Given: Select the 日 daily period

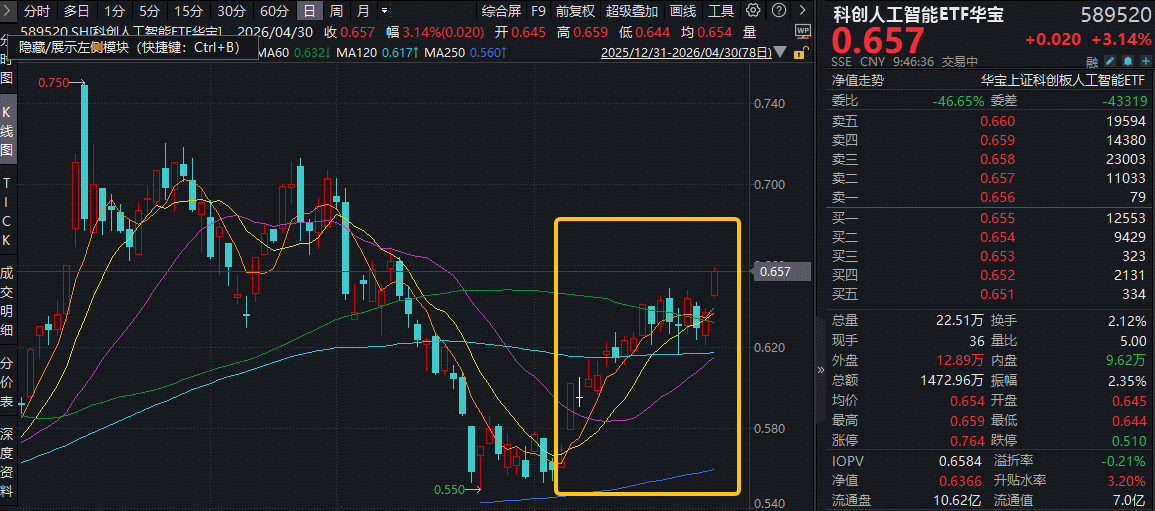Looking at the screenshot, I should pyautogui.click(x=310, y=11).
